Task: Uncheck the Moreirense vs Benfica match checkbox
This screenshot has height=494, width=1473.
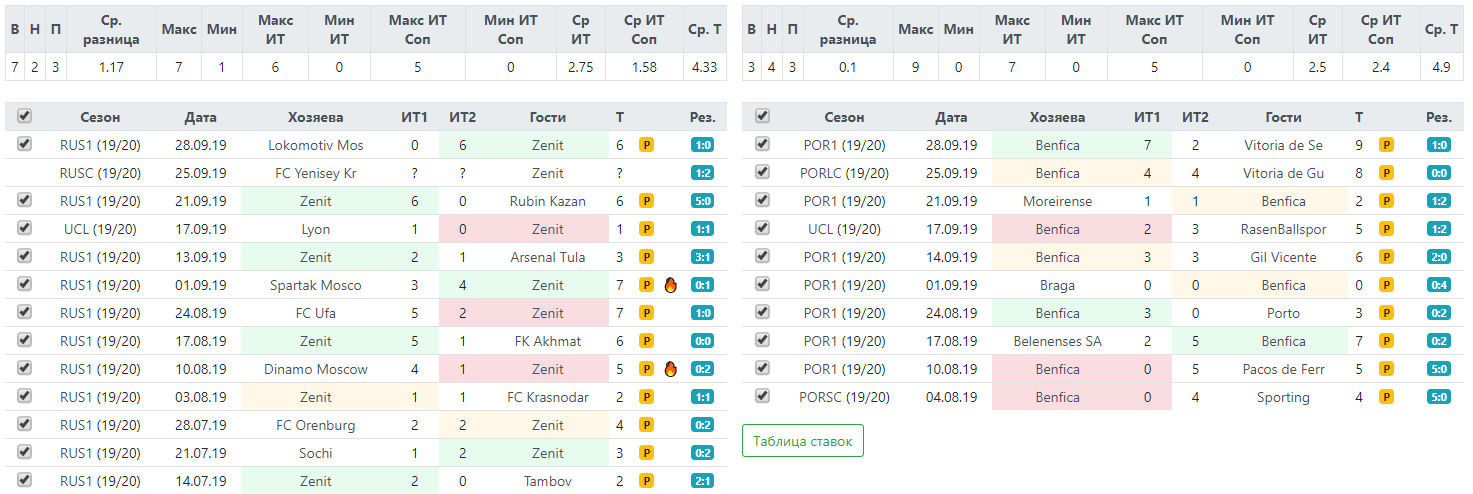Action: (x=762, y=201)
